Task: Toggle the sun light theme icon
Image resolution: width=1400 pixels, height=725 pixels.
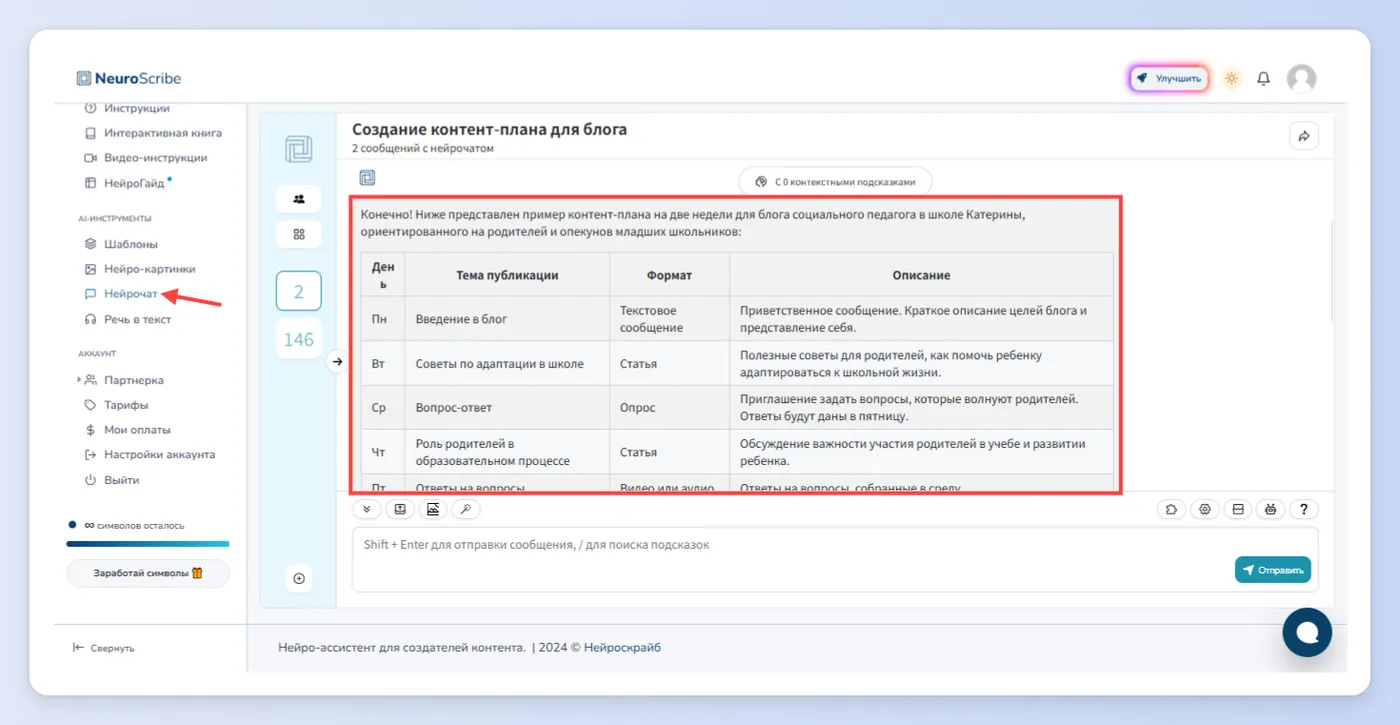Action: click(x=1231, y=78)
